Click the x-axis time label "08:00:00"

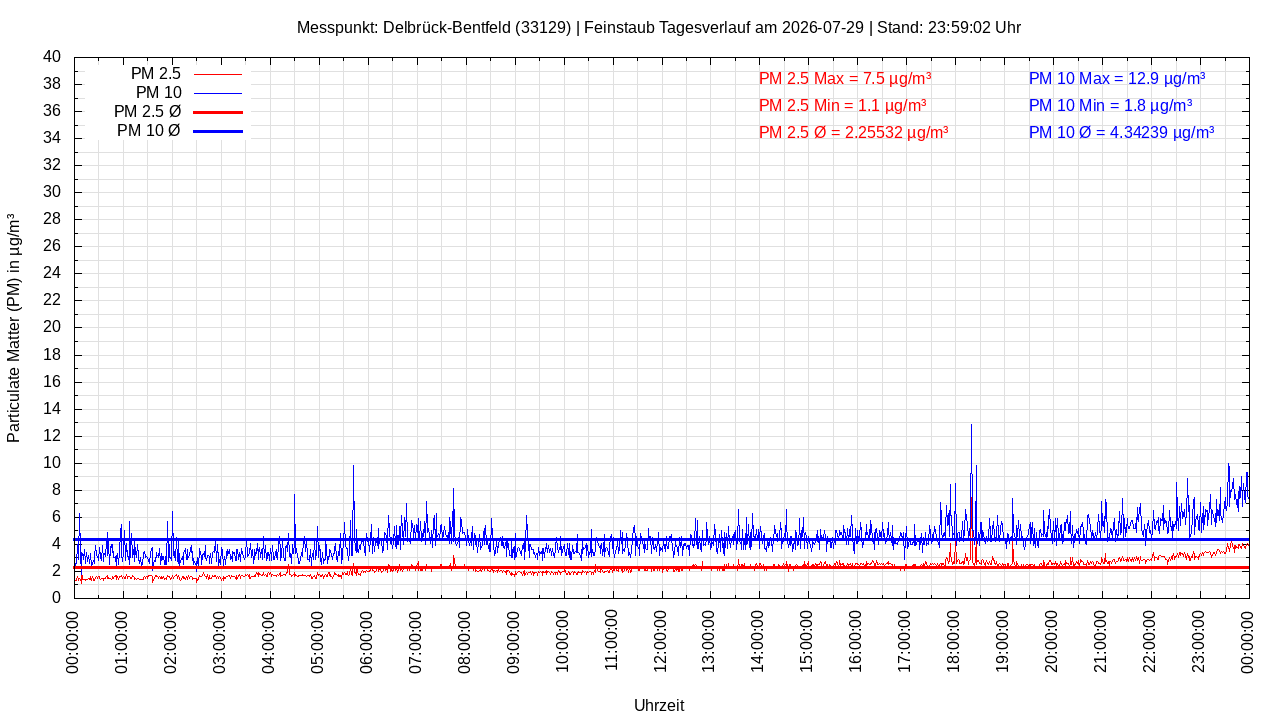466,641
